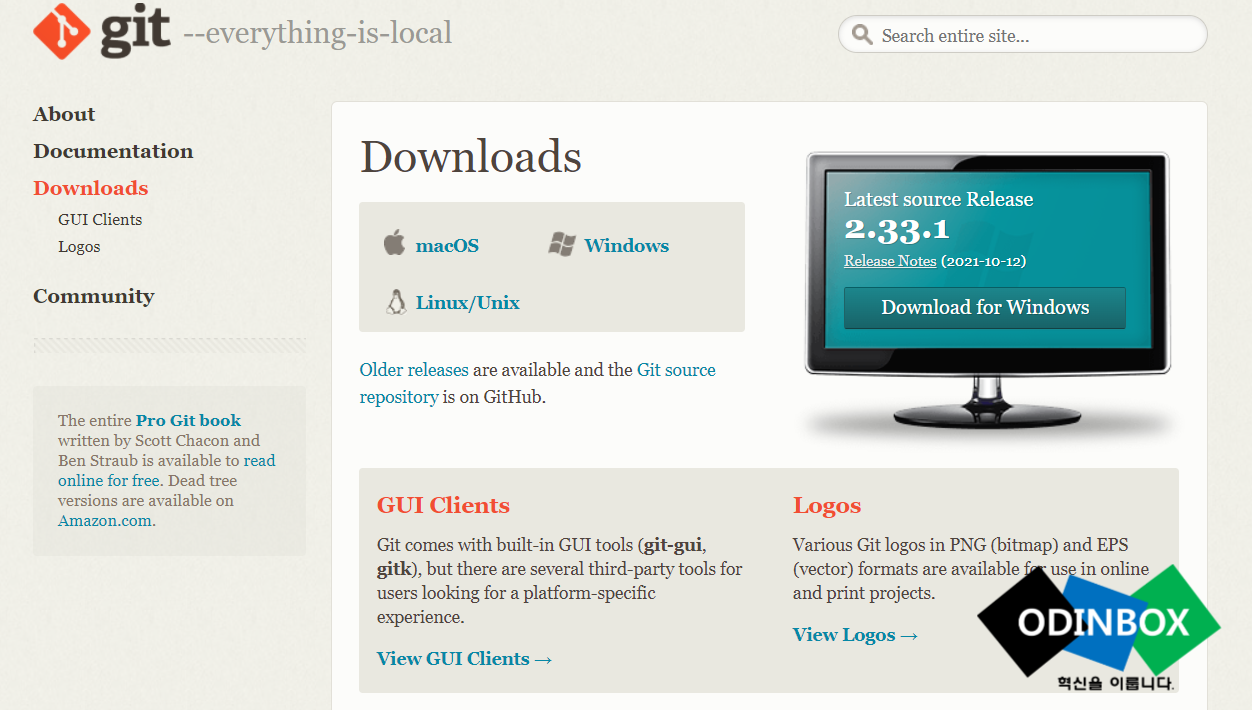
Task: Click the version number 2.33.1
Action: coord(897,230)
